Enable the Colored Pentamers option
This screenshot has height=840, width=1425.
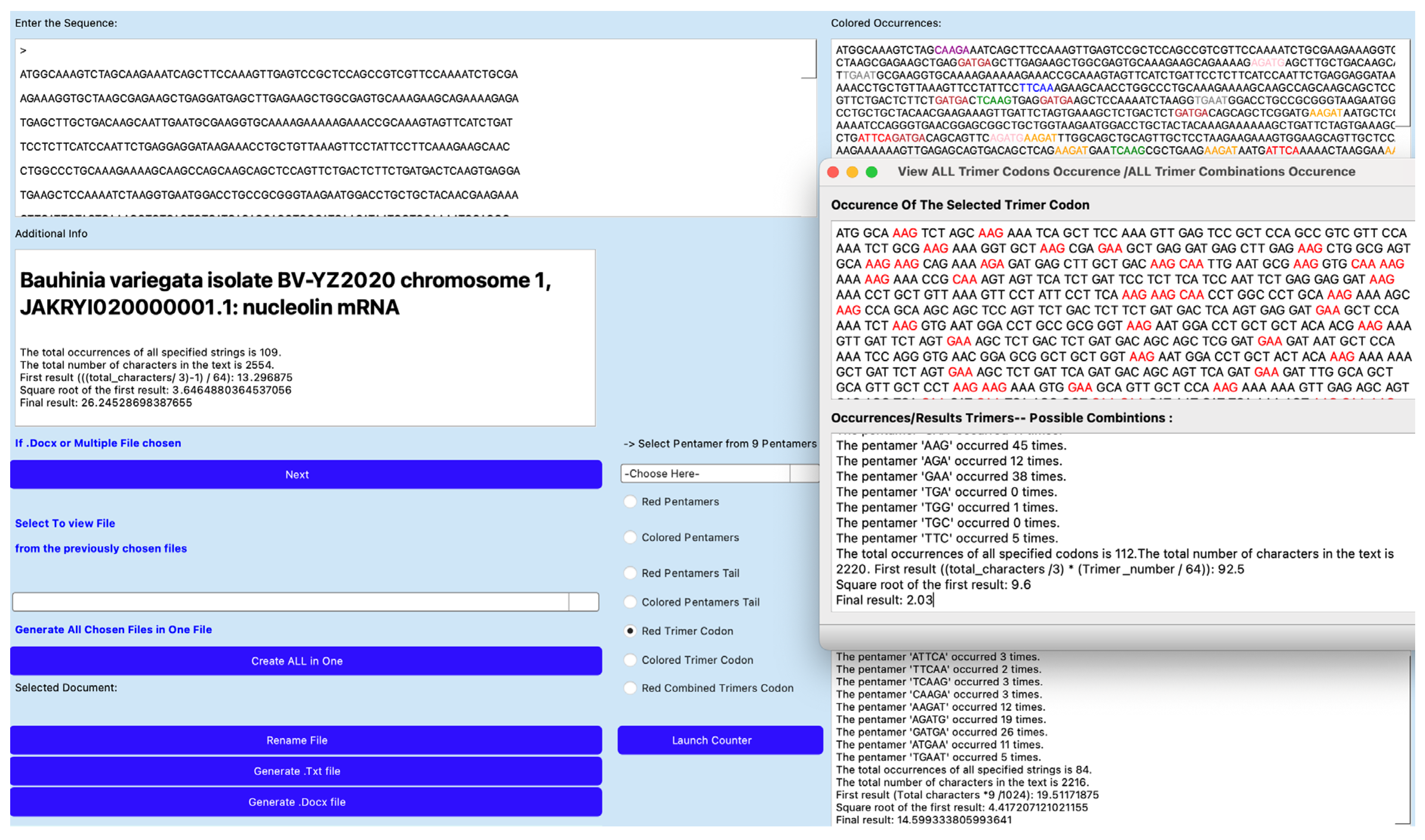[630, 538]
